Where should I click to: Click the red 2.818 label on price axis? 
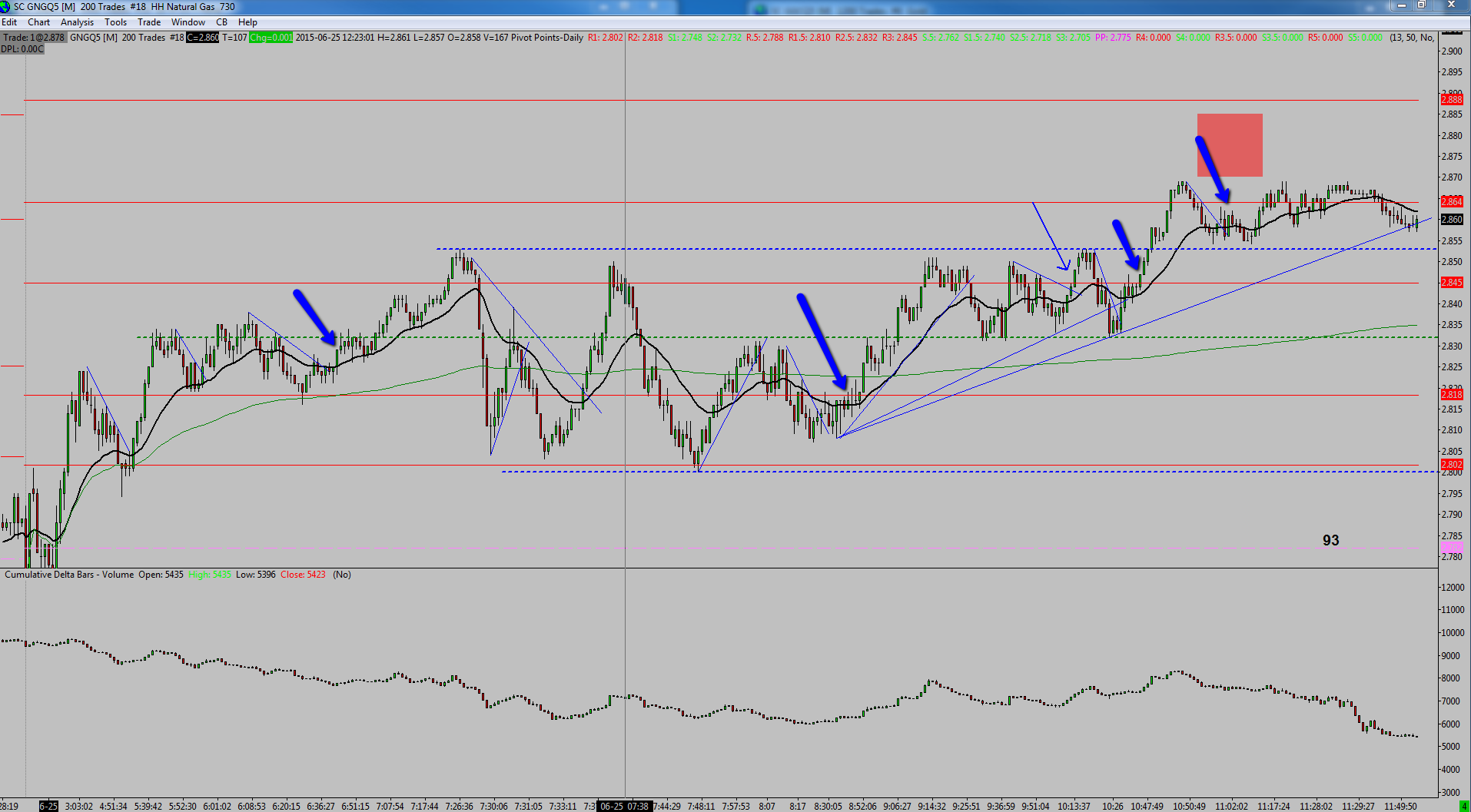coord(1452,395)
